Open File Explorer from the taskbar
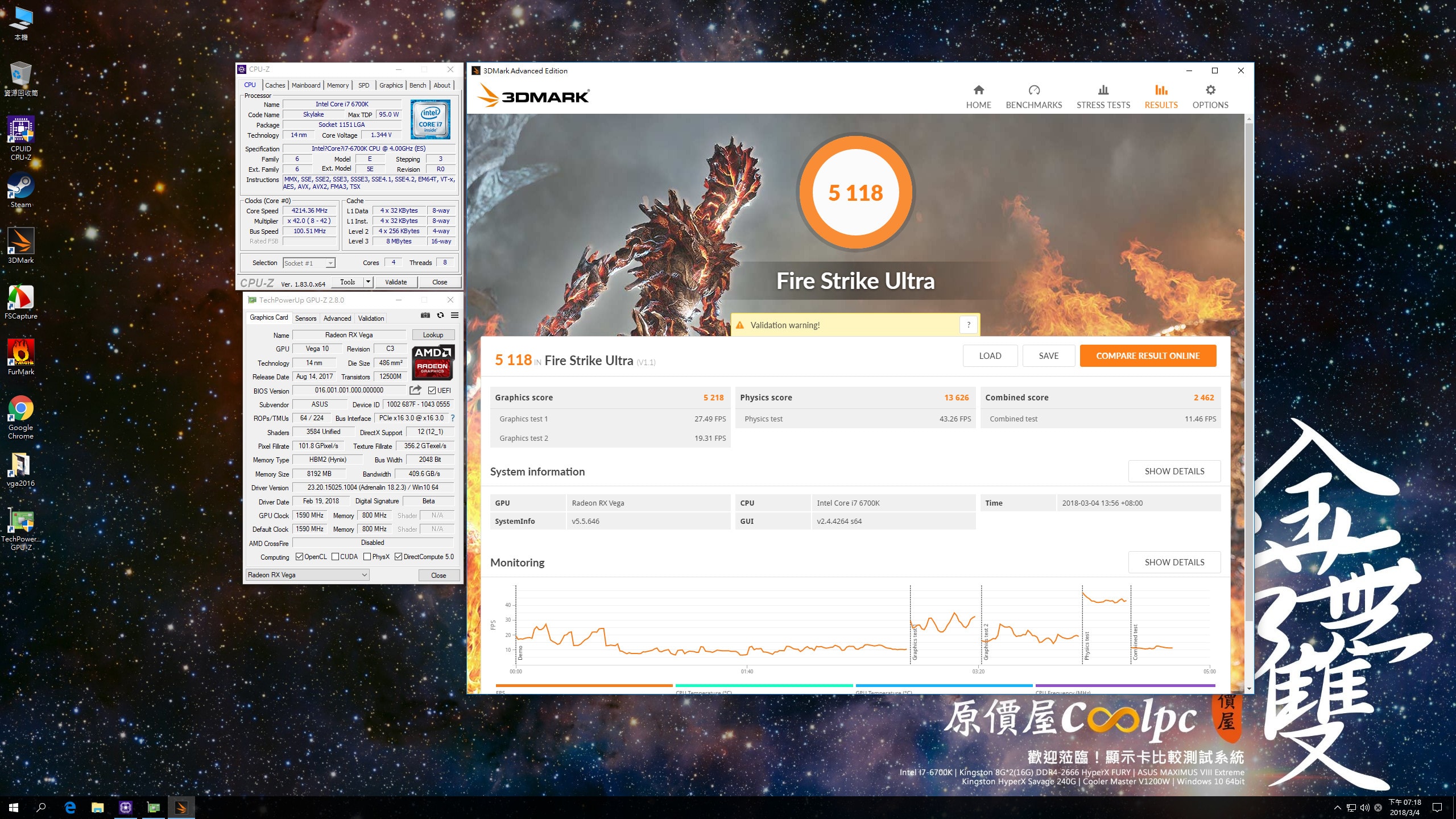The width and height of the screenshot is (1456, 819). pyautogui.click(x=98, y=807)
